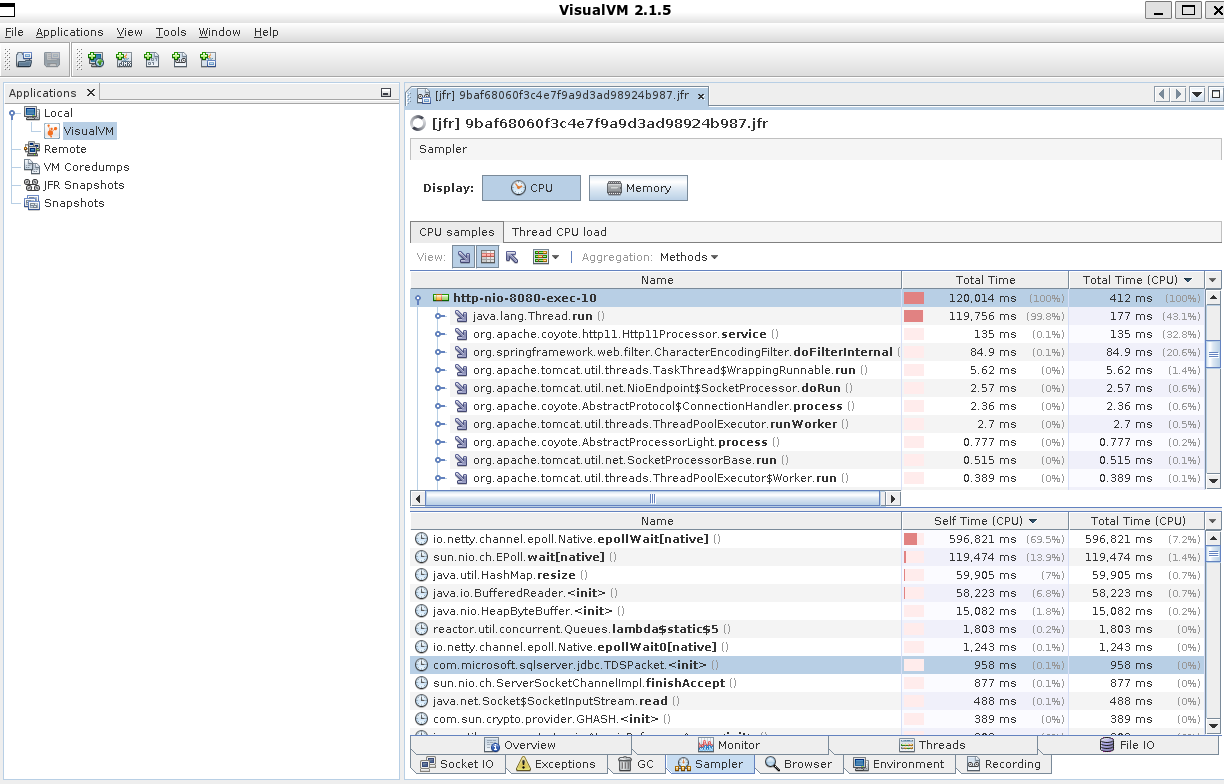The height and width of the screenshot is (784, 1224).
Task: Open the Monitor tab
Action: [729, 745]
